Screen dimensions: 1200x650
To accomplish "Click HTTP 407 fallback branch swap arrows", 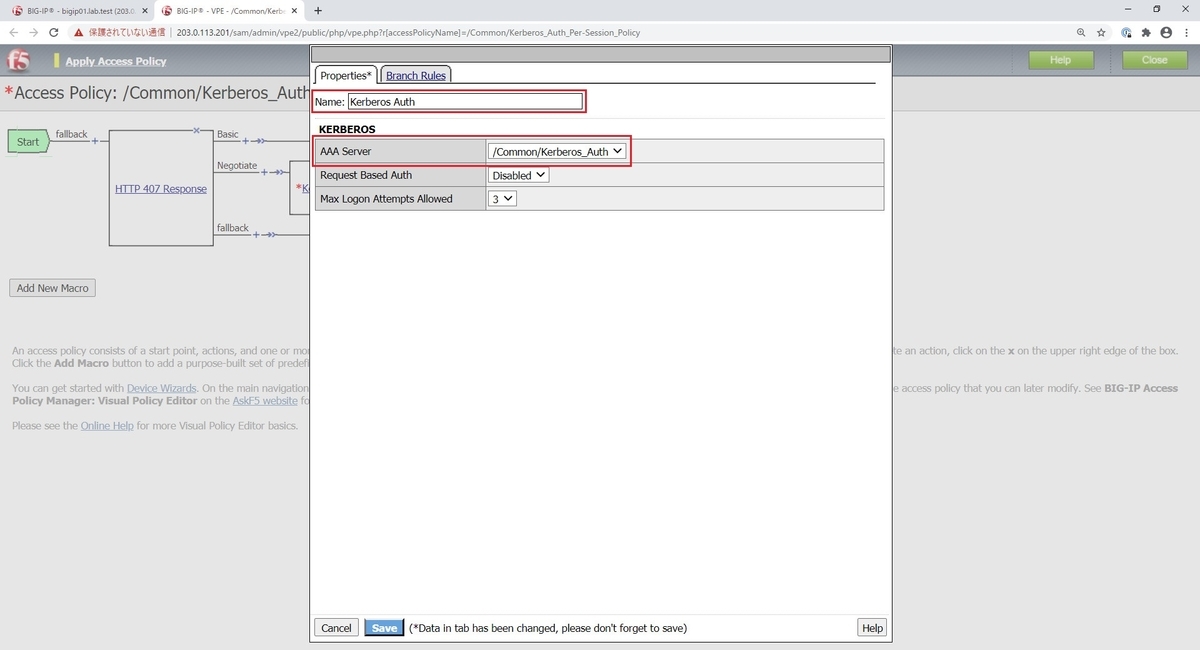I will [270, 234].
